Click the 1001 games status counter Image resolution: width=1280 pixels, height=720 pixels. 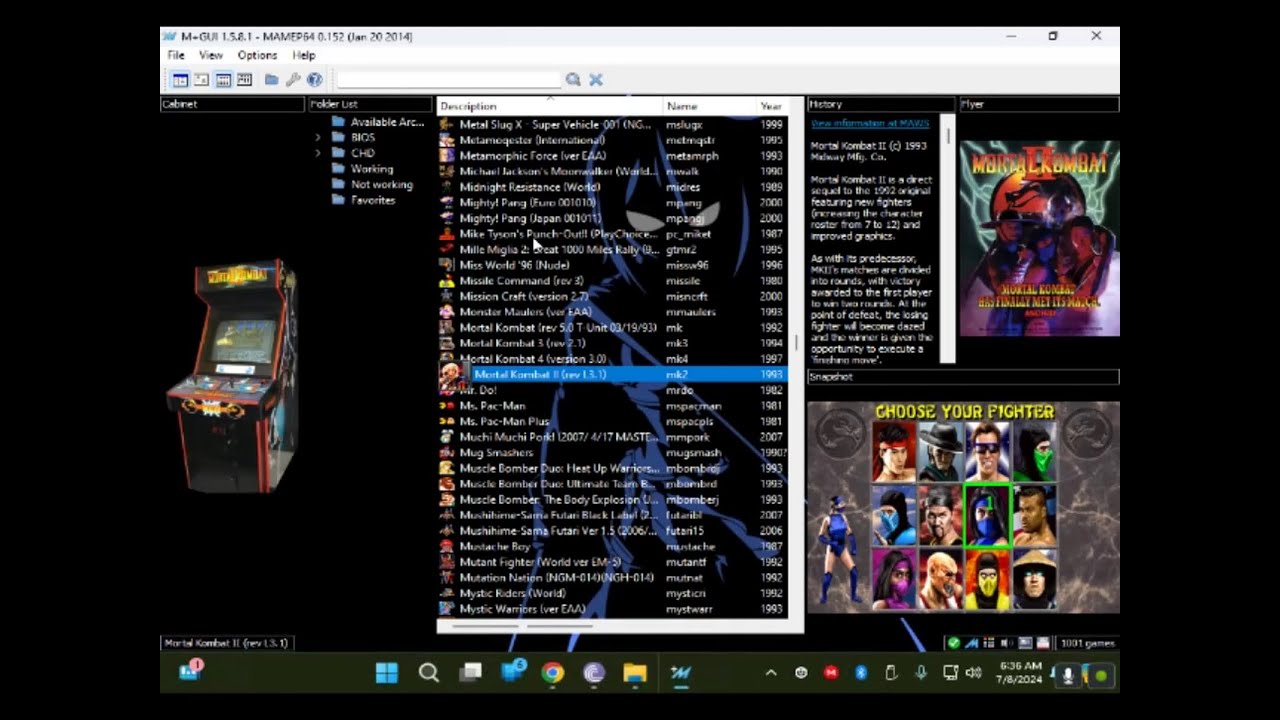[1087, 643]
